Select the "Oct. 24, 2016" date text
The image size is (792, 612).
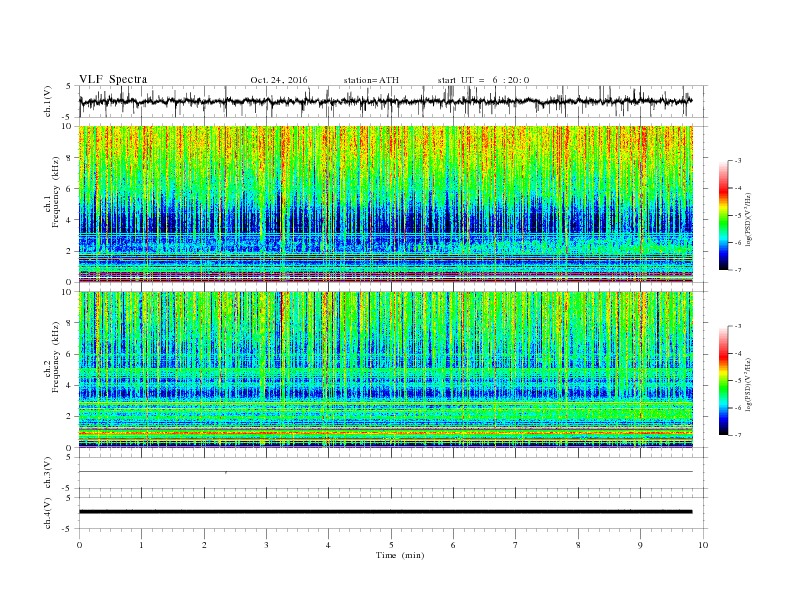tap(279, 80)
